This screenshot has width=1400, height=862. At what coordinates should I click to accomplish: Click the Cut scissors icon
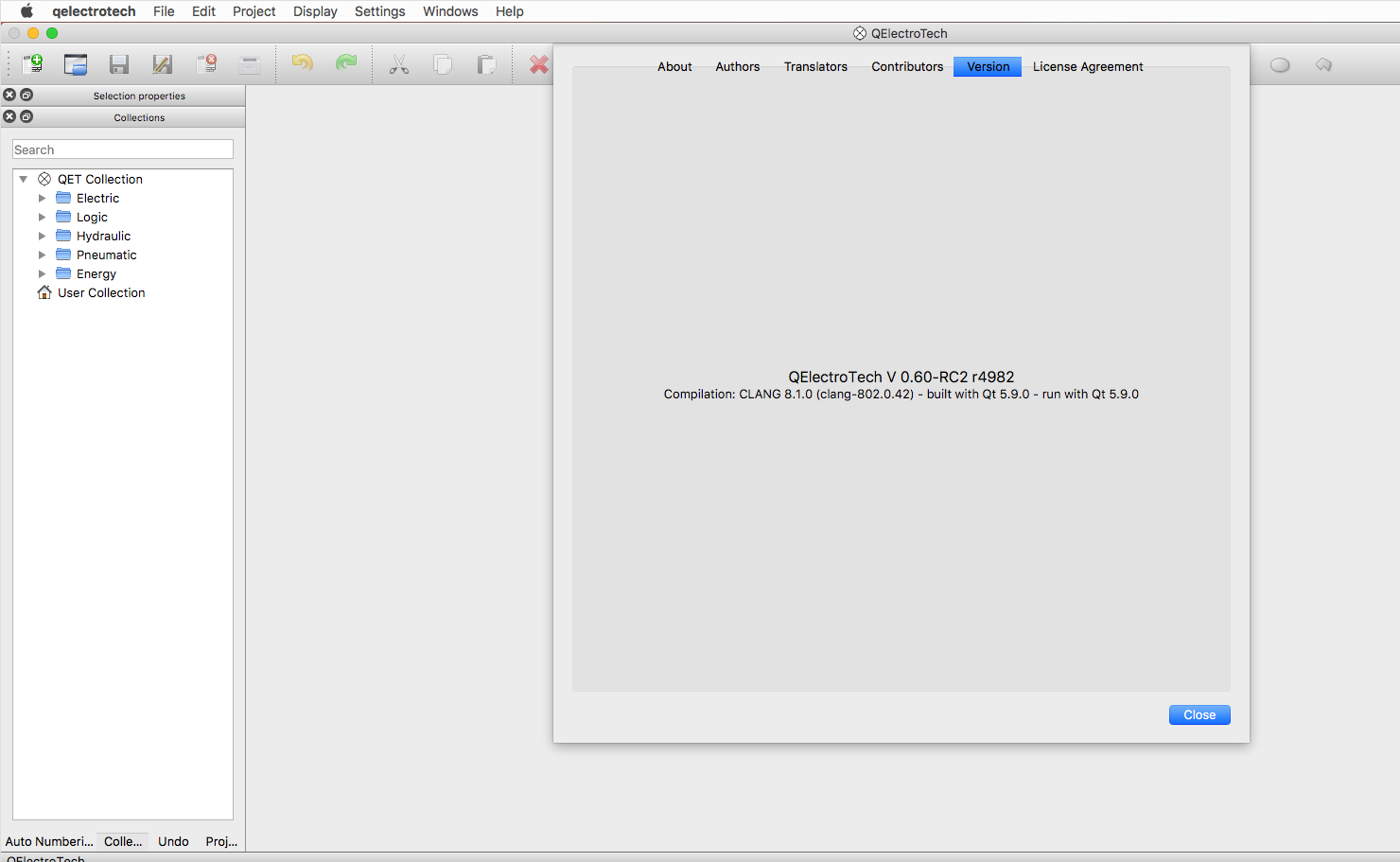coord(399,64)
